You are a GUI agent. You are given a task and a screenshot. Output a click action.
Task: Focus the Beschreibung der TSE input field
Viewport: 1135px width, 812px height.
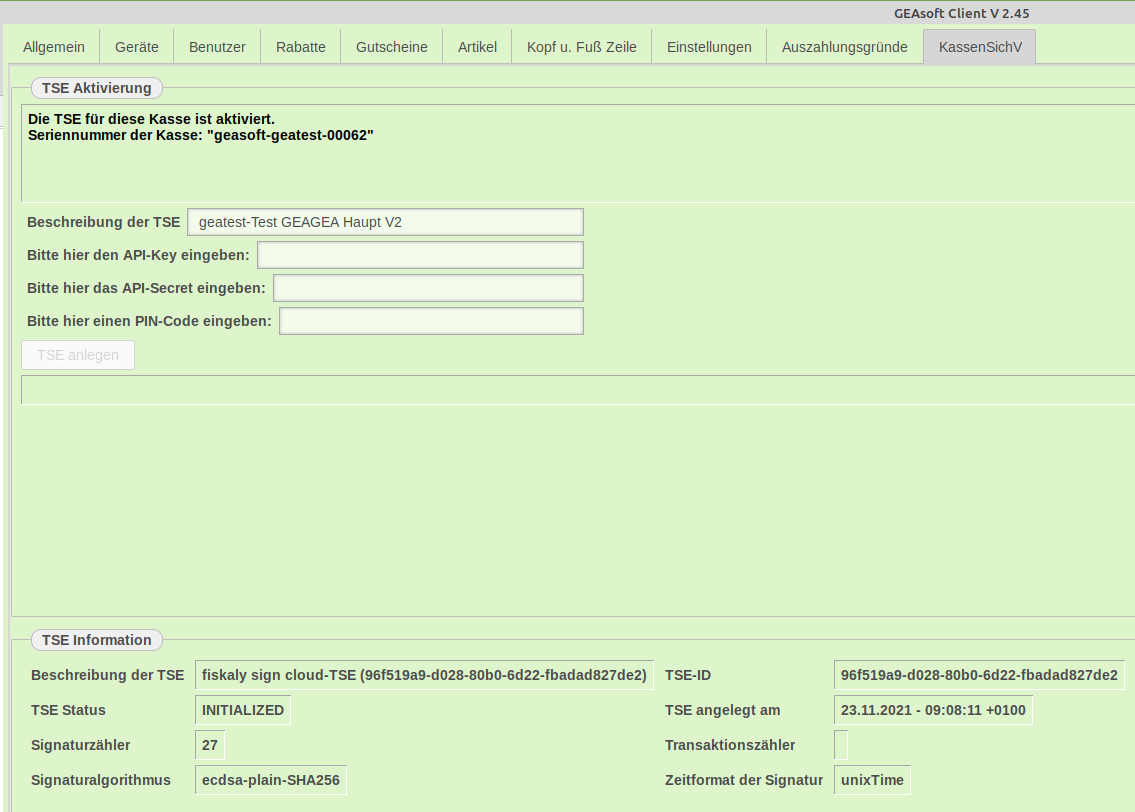385,222
